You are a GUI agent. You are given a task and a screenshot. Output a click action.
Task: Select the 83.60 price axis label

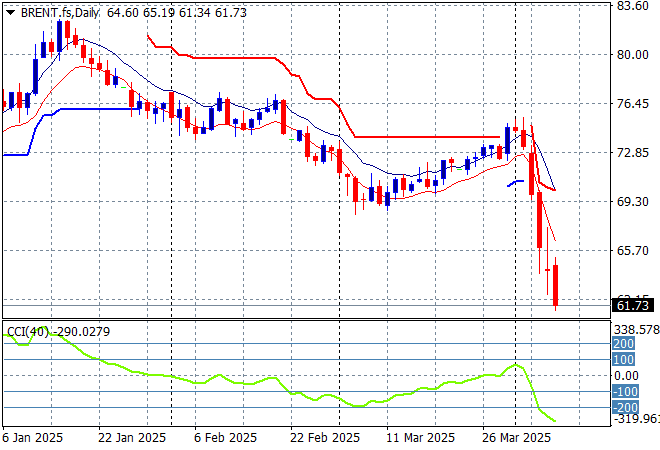pos(633,6)
